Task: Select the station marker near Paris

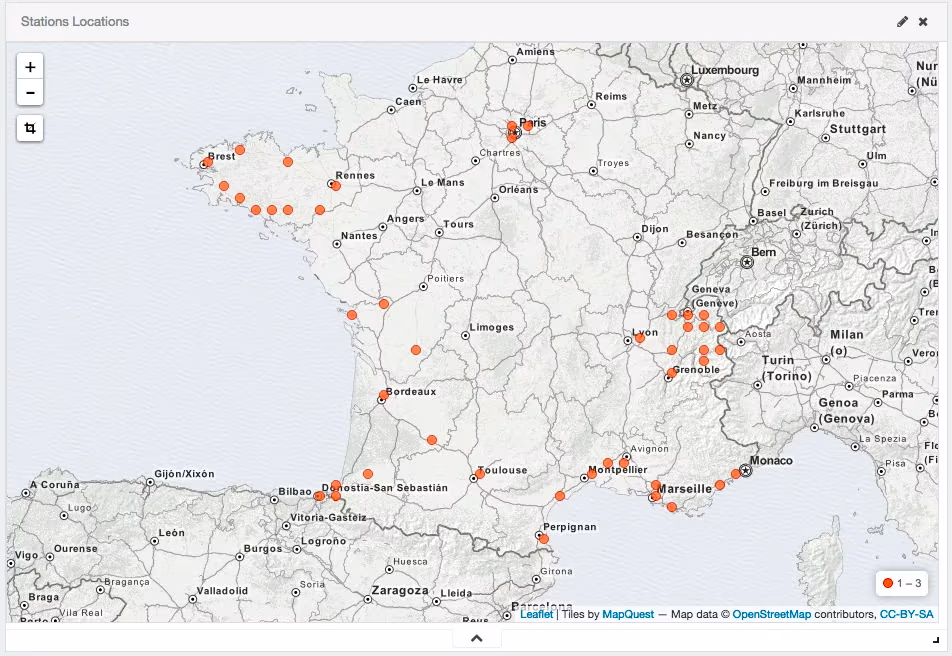Action: pos(514,126)
